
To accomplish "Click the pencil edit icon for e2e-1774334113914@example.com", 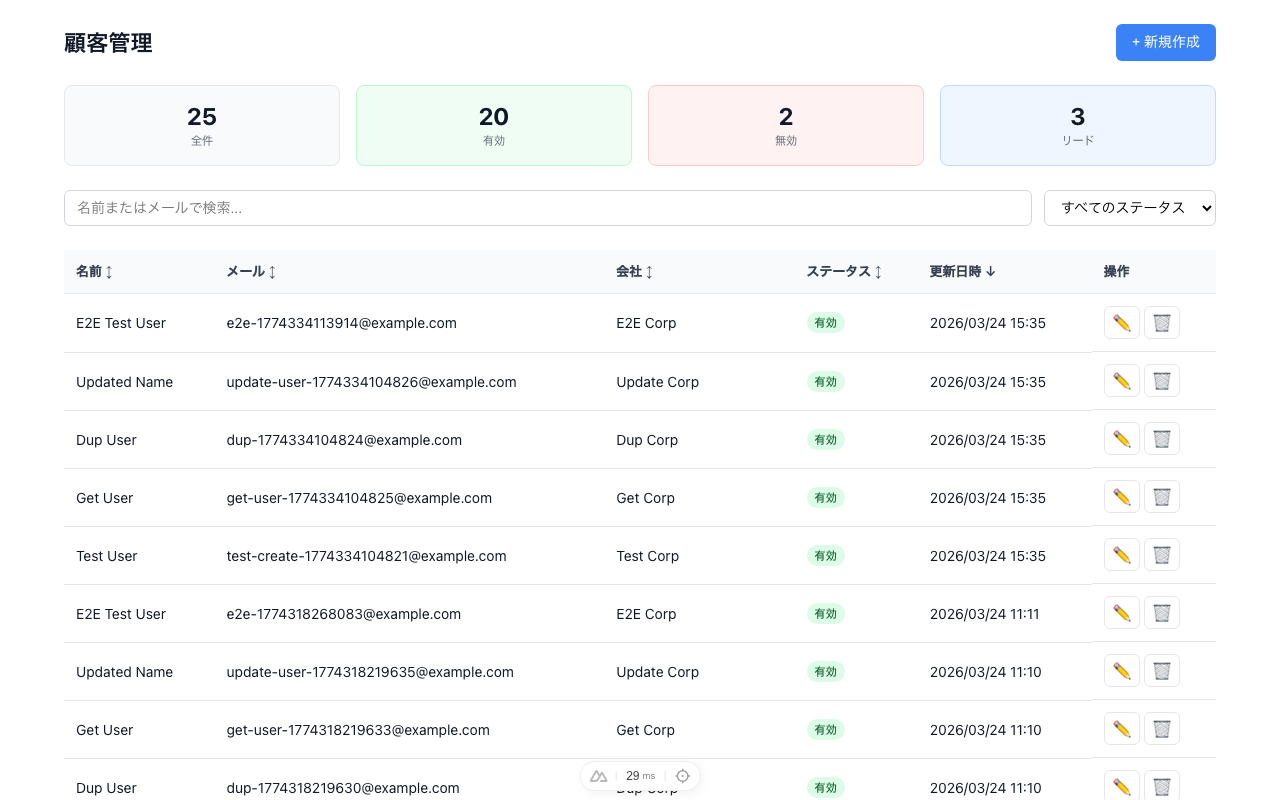I will (x=1121, y=323).
